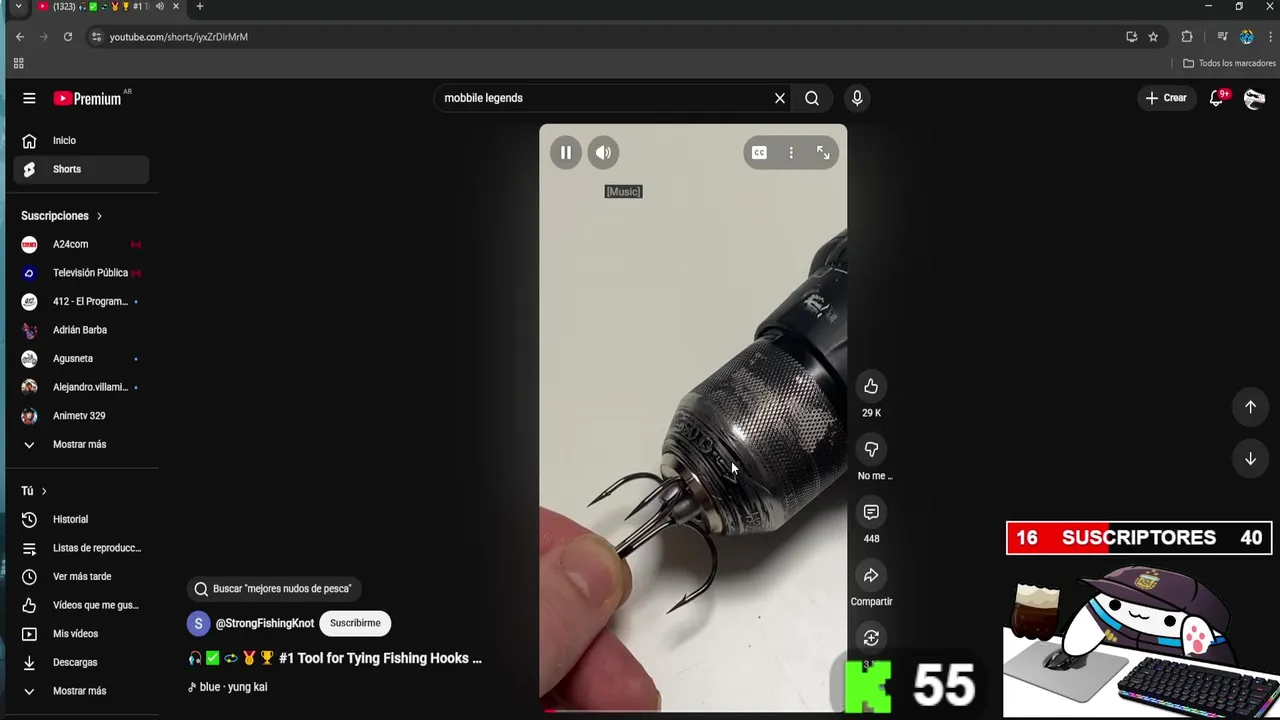Open Listas de reproducción
Screen dimensions: 1280x720
point(81,548)
